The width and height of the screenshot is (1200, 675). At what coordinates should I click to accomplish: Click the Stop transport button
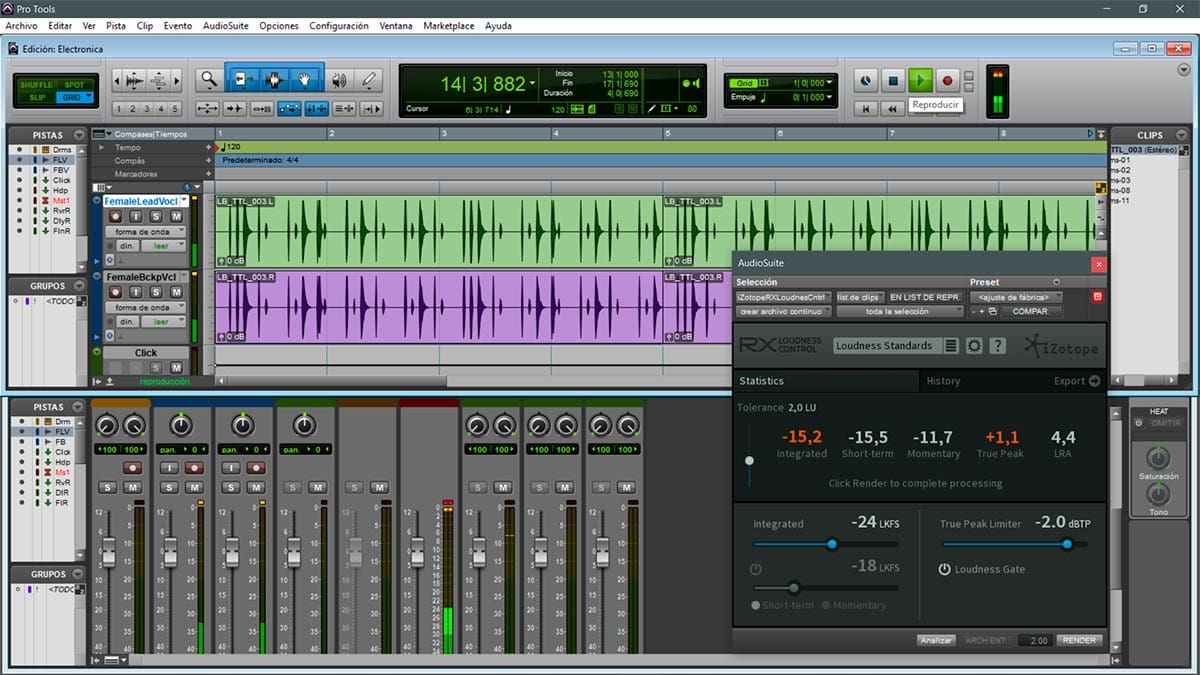click(x=894, y=80)
